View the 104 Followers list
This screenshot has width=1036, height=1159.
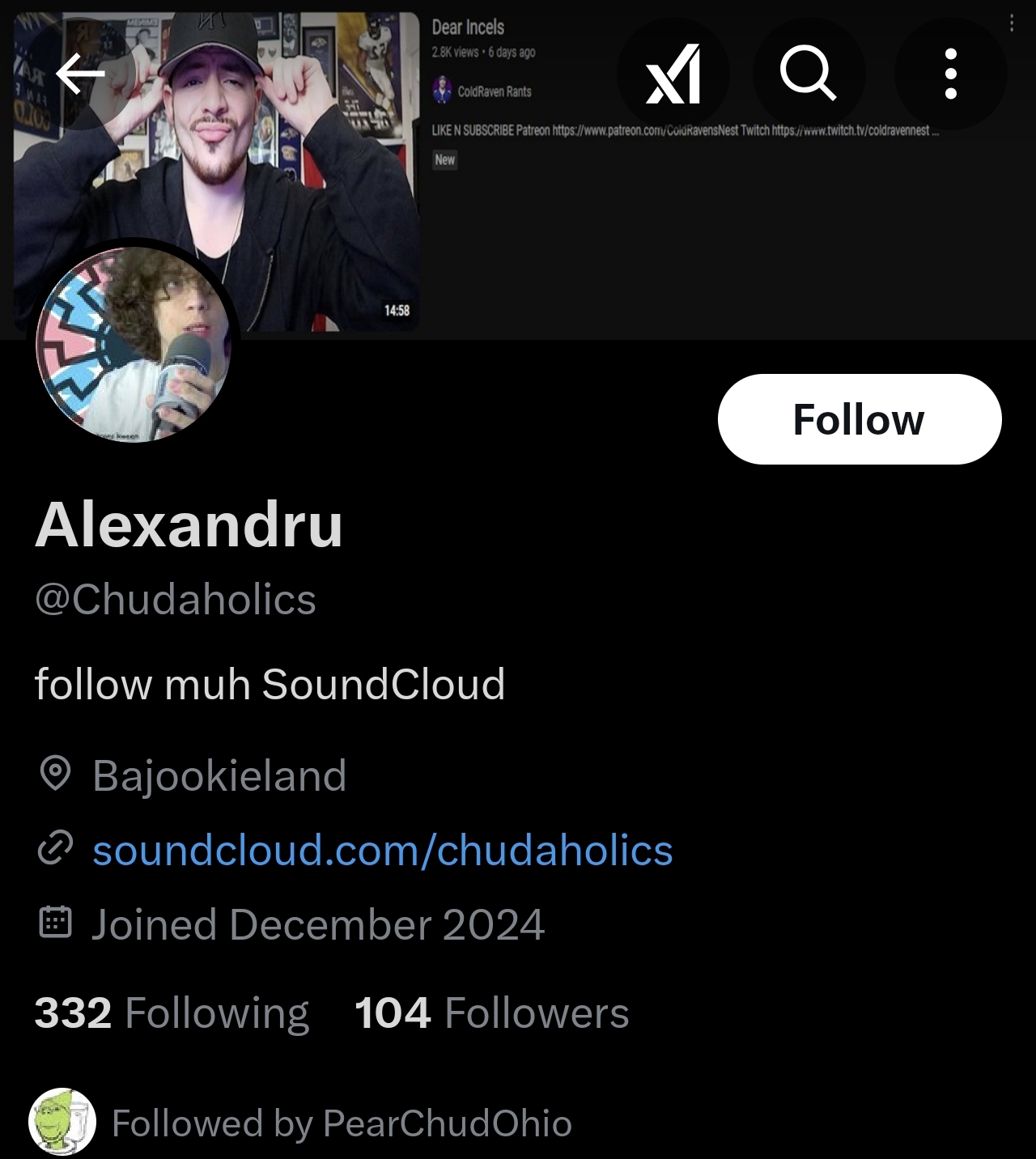pyautogui.click(x=492, y=1013)
